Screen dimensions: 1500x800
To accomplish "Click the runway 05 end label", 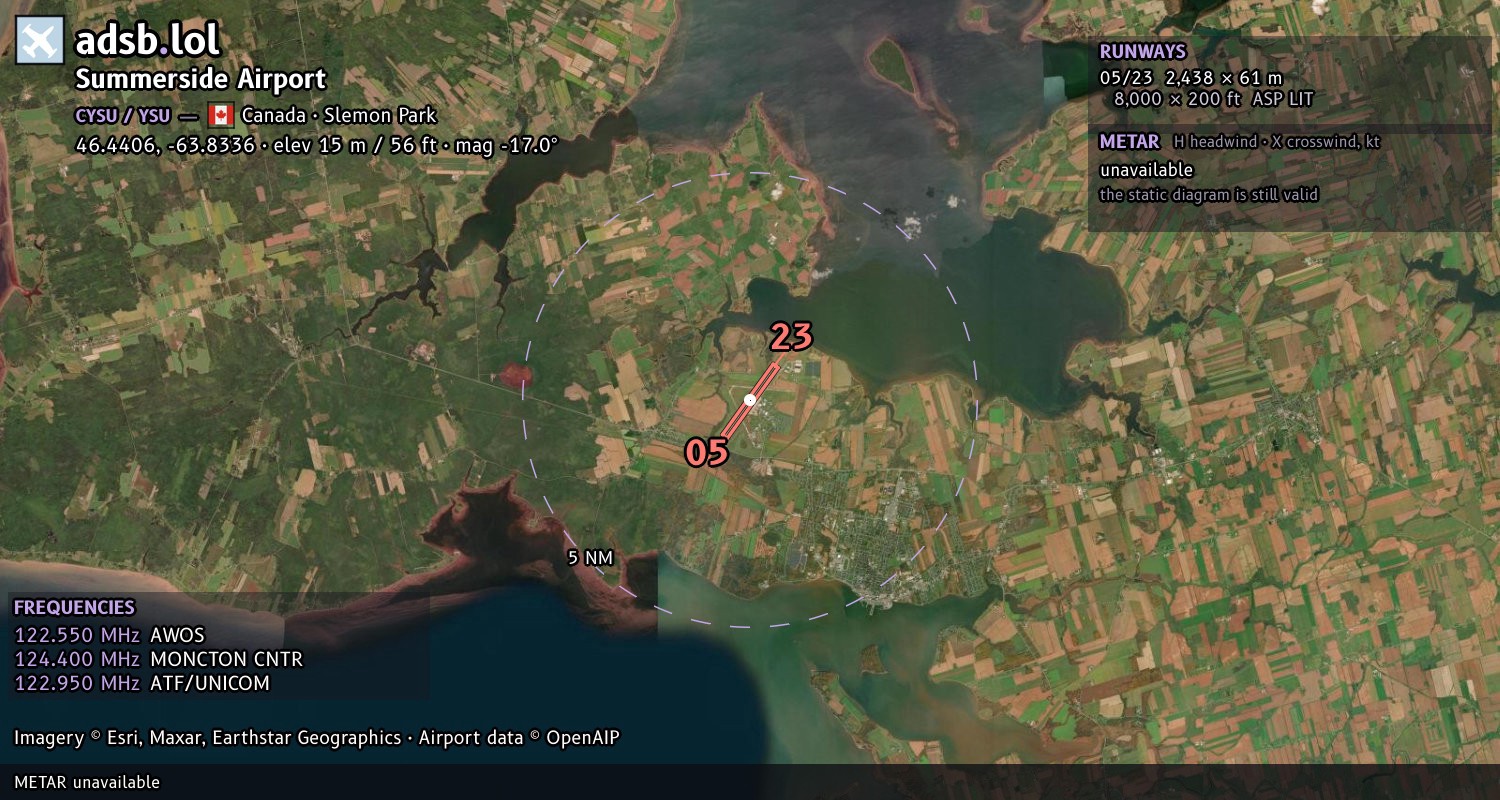I will [x=706, y=453].
